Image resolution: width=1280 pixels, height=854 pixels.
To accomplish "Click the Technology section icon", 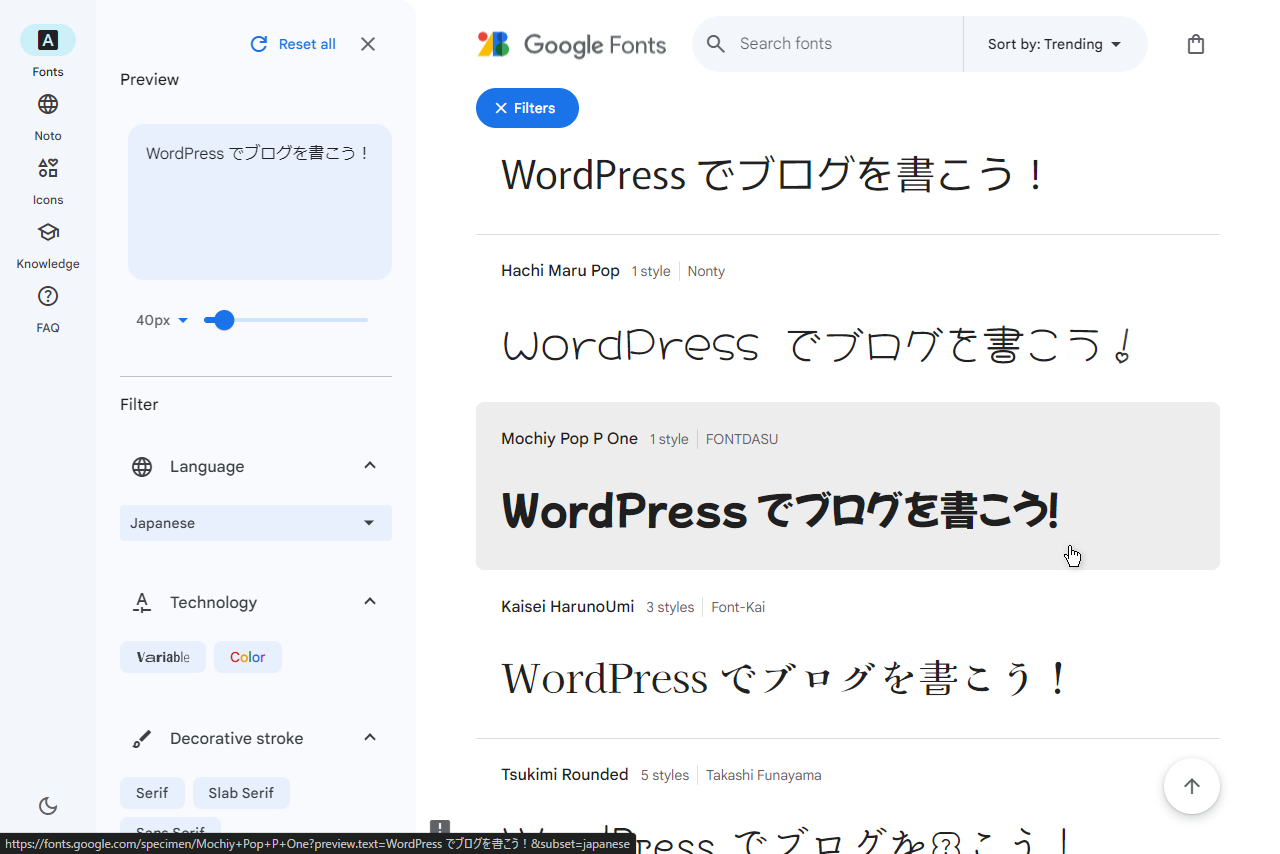I will [x=142, y=602].
